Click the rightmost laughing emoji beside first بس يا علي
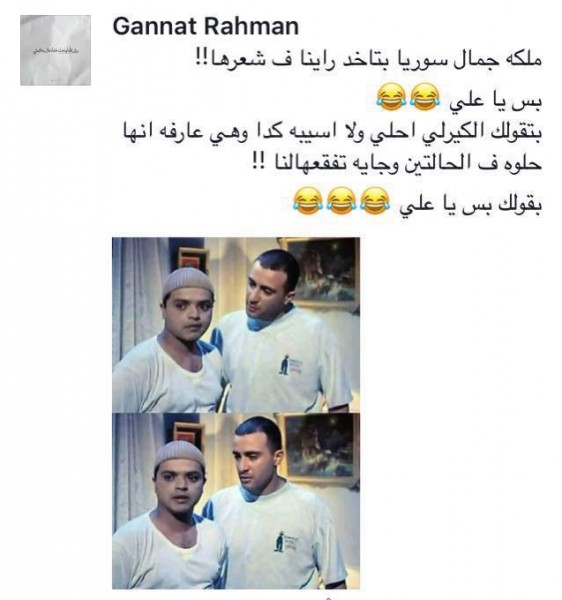The image size is (562, 600). coord(425,97)
